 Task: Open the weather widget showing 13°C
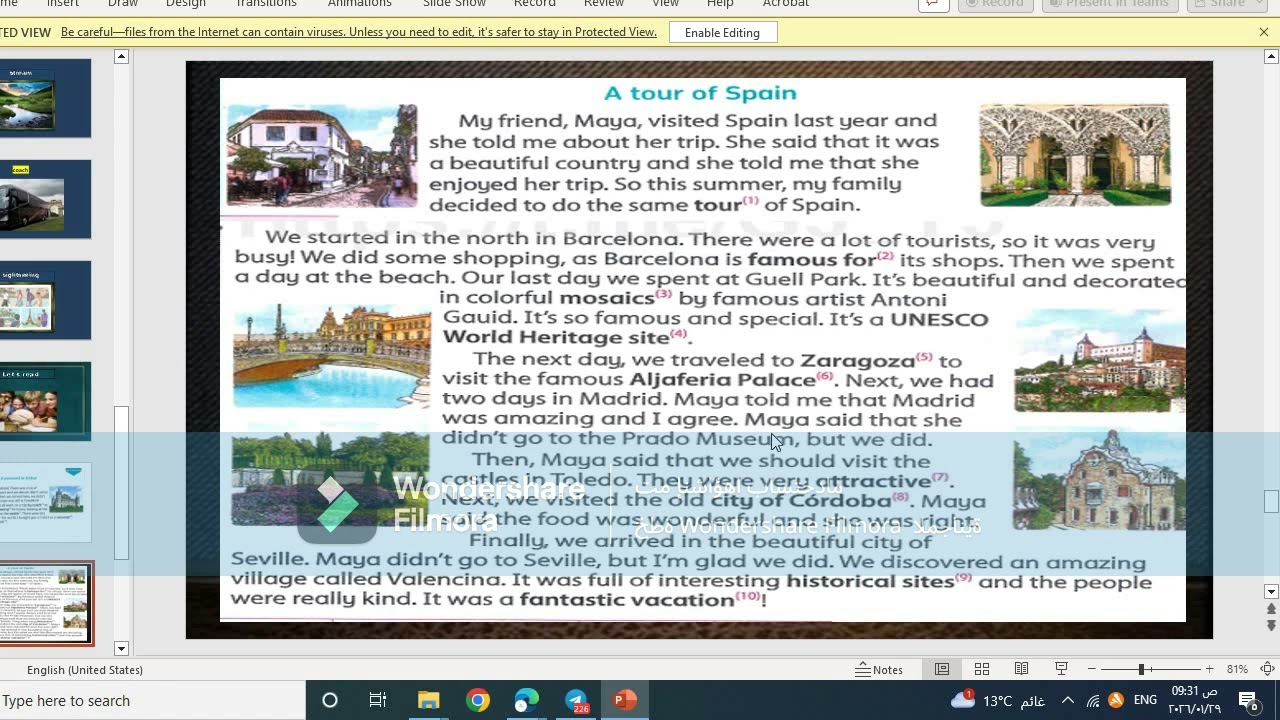click(x=997, y=700)
